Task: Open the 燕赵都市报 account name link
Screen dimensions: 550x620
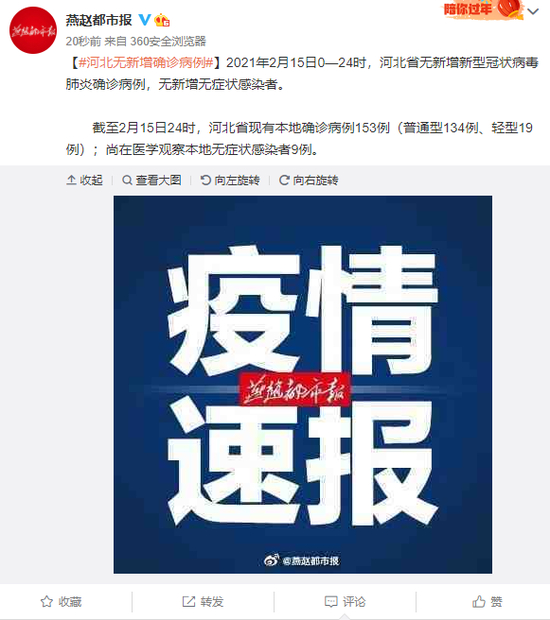Action: pos(99,20)
